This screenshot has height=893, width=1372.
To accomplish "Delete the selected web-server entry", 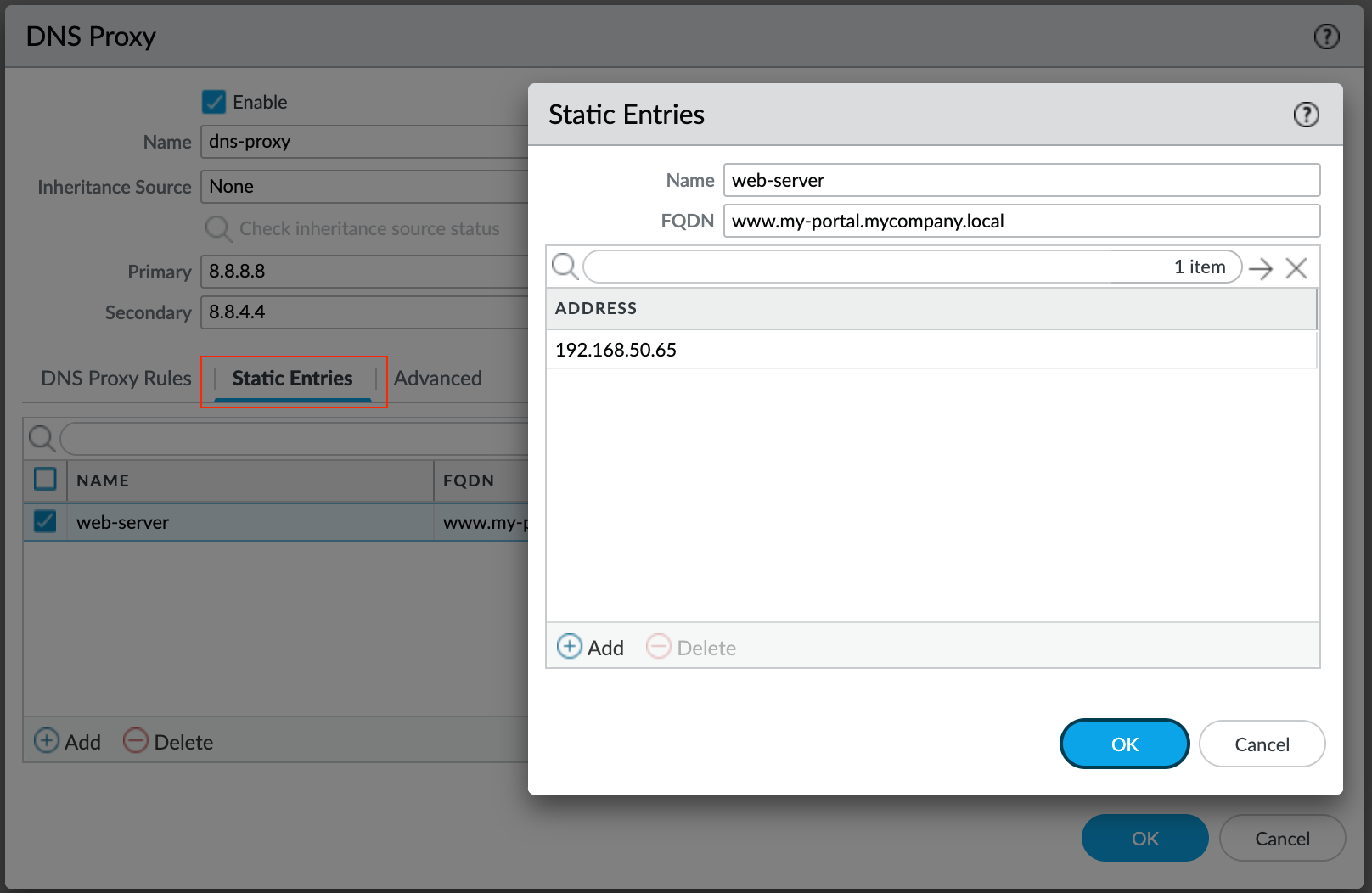I will point(168,742).
